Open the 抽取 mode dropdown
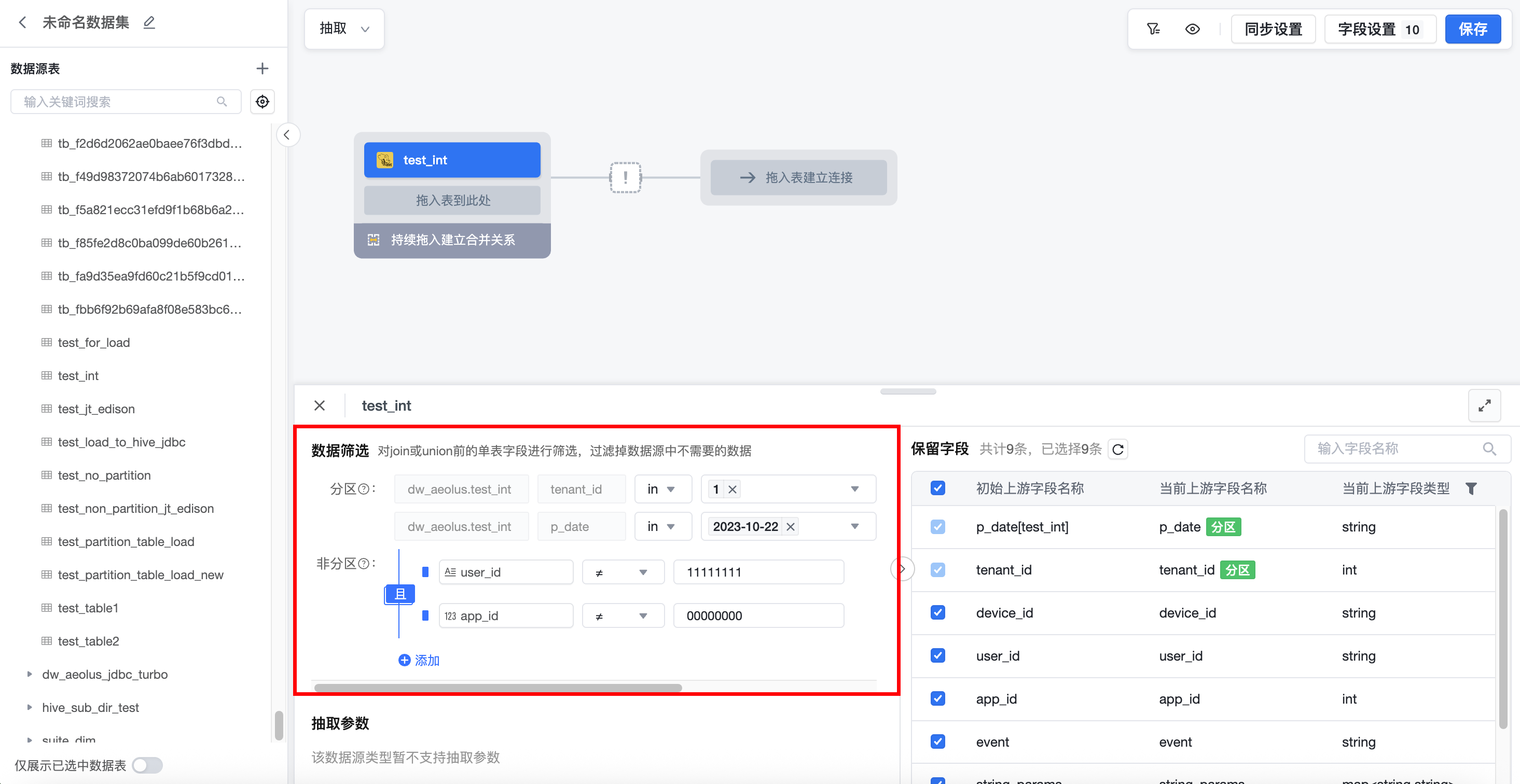This screenshot has height=784, width=1520. pos(344,29)
